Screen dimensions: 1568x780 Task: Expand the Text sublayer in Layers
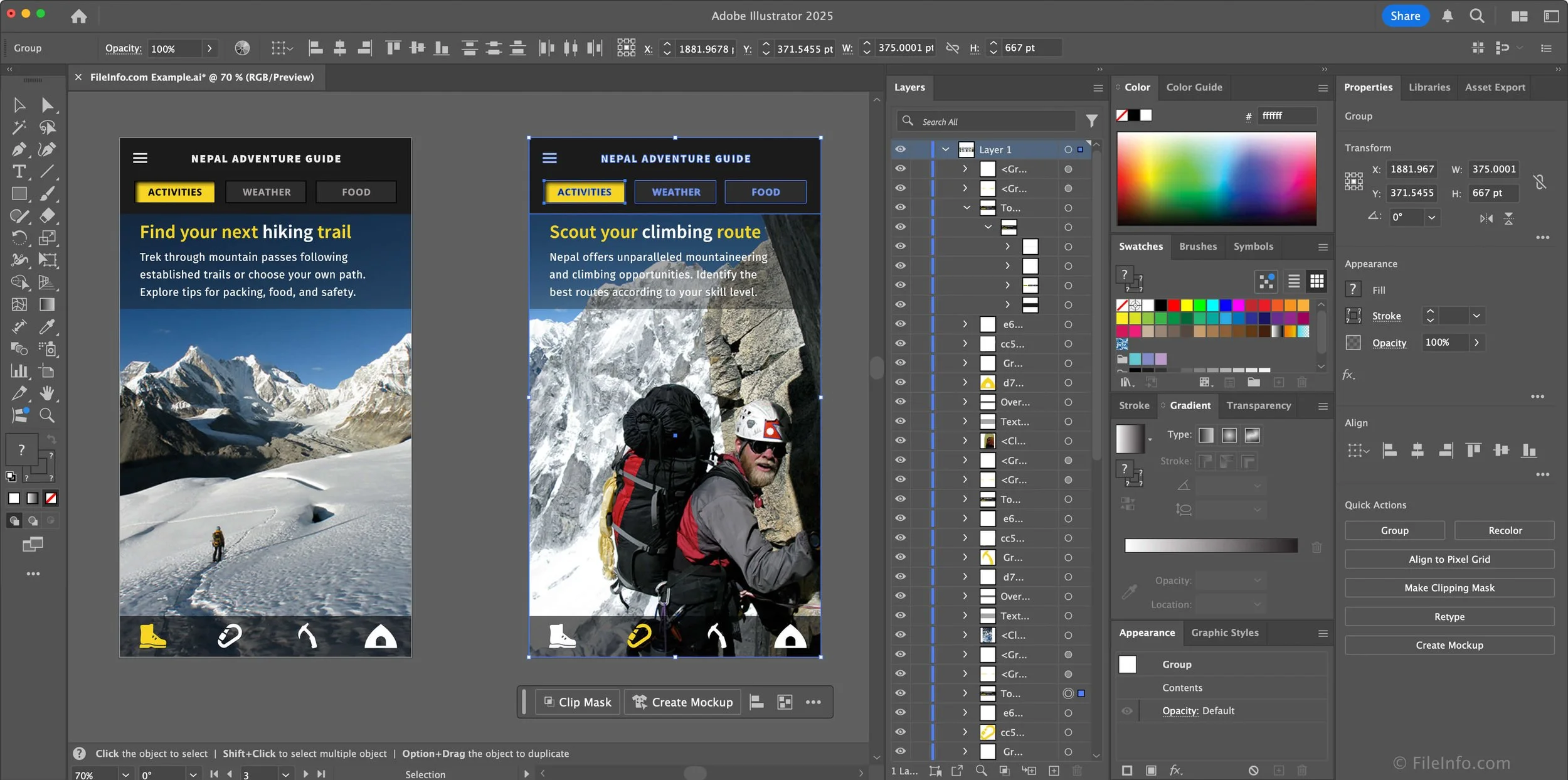pyautogui.click(x=965, y=422)
